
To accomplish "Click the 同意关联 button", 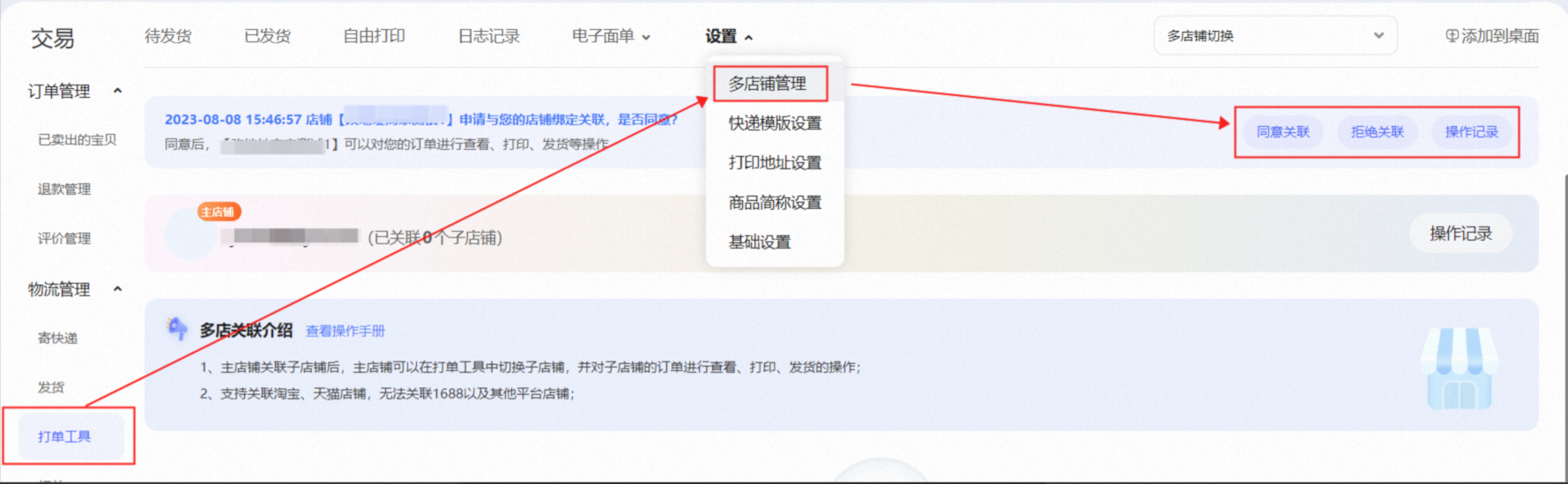I will click(x=1283, y=131).
